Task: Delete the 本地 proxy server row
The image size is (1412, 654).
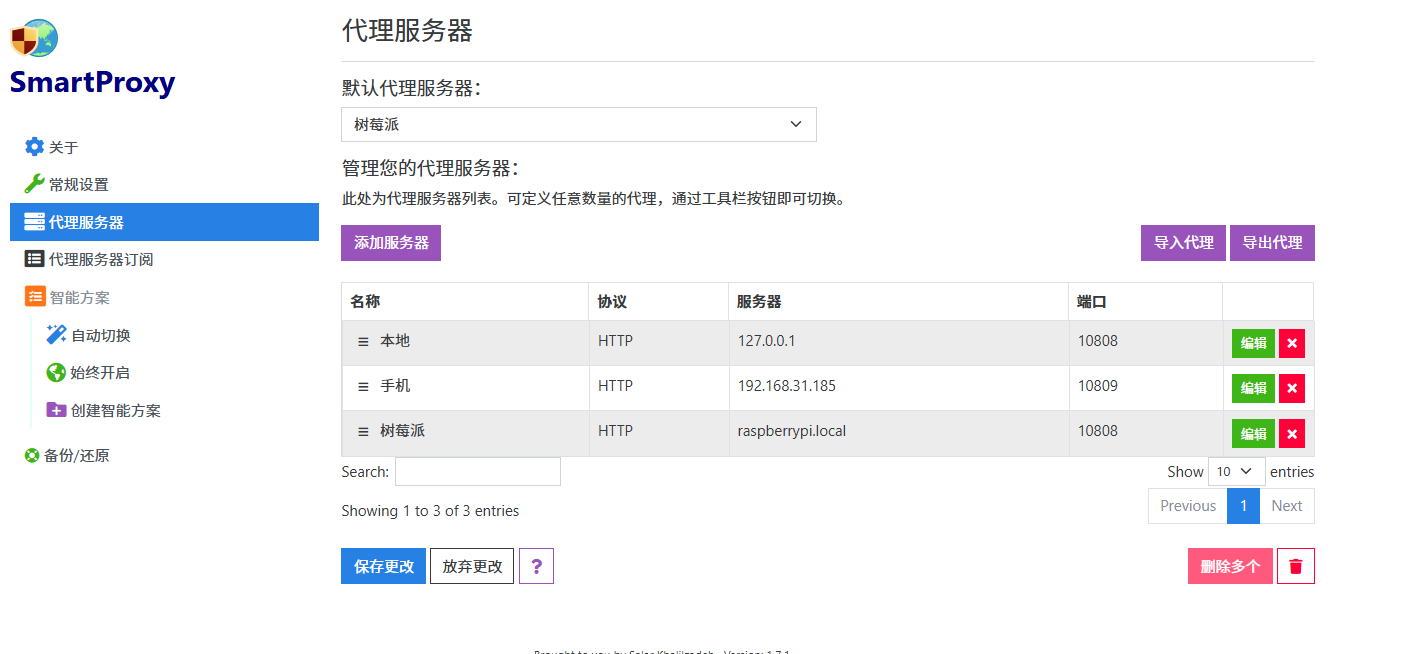Action: pyautogui.click(x=1291, y=343)
